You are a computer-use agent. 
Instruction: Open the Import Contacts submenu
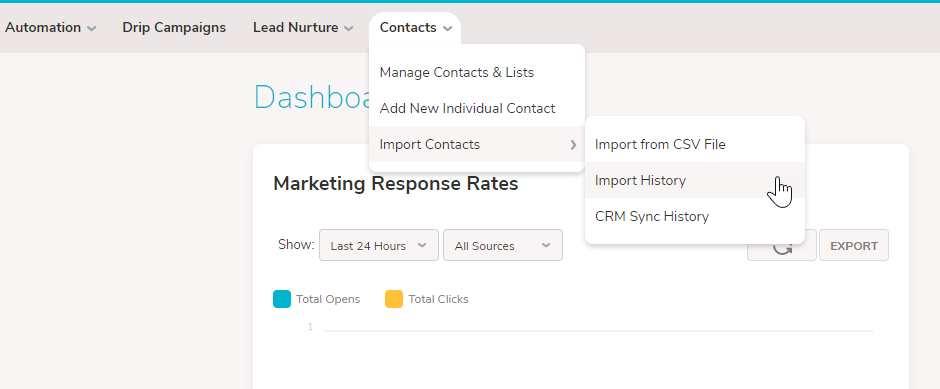477,144
